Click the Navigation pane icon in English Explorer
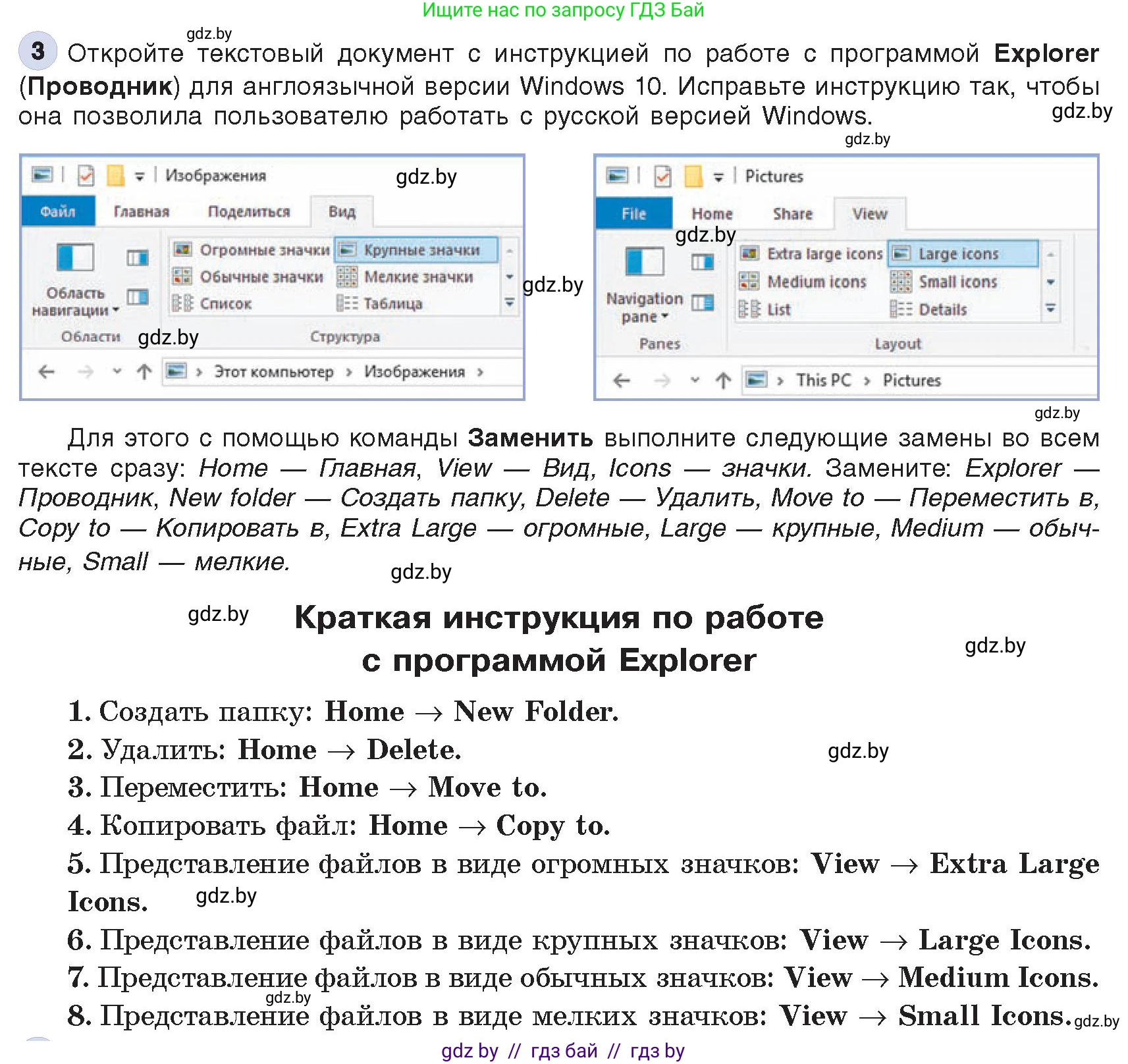1128x1064 pixels. tap(643, 263)
